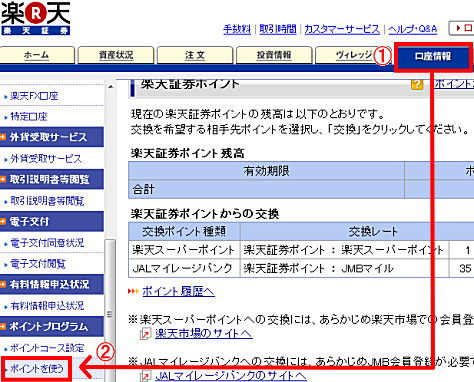Screen dimensions: 474x382
Task: Open the 取引時間 link
Action: coord(278,29)
